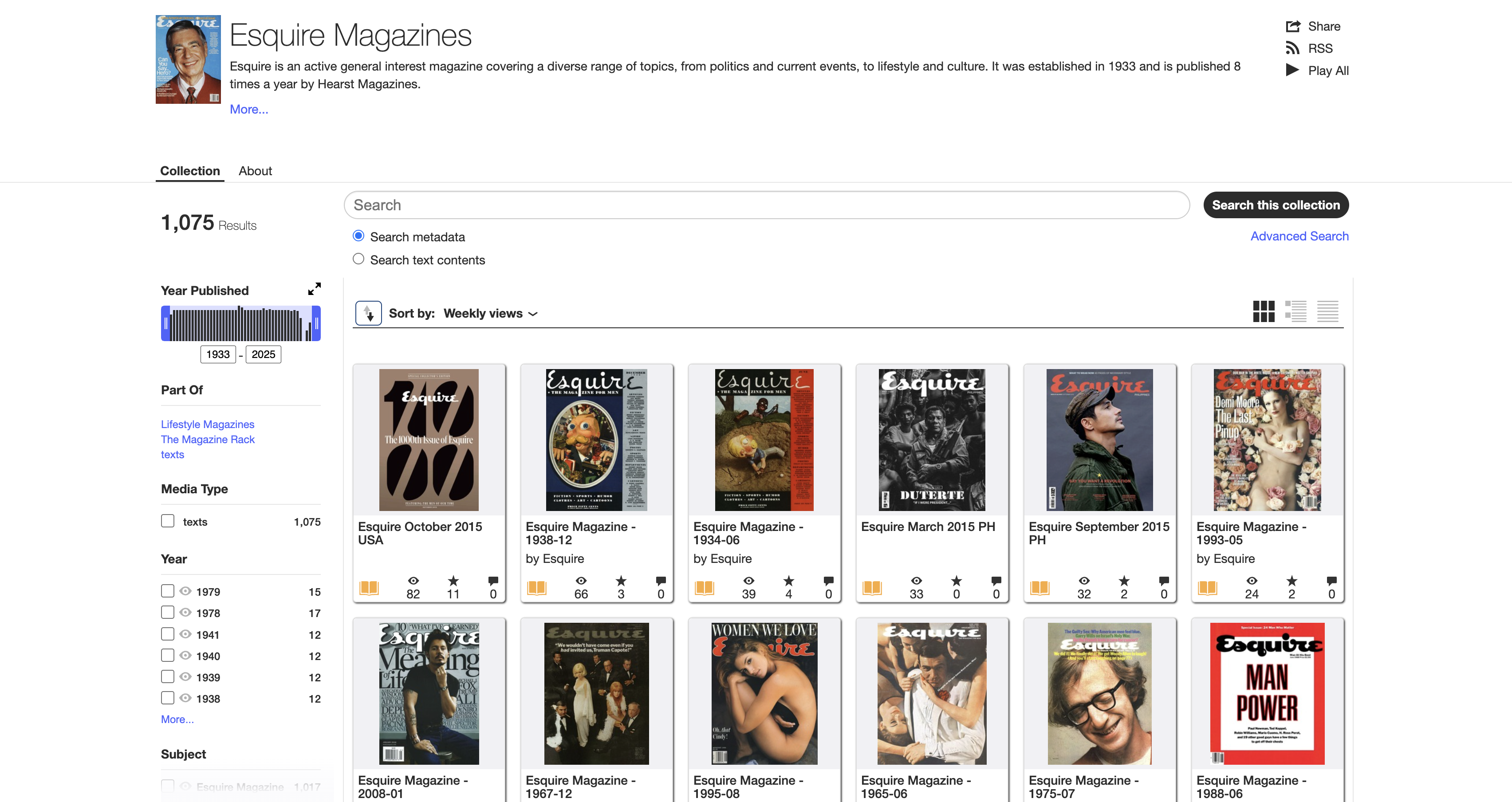1512x802 pixels.
Task: Click the book icon on Esquire October 2015 USA
Action: click(x=369, y=587)
